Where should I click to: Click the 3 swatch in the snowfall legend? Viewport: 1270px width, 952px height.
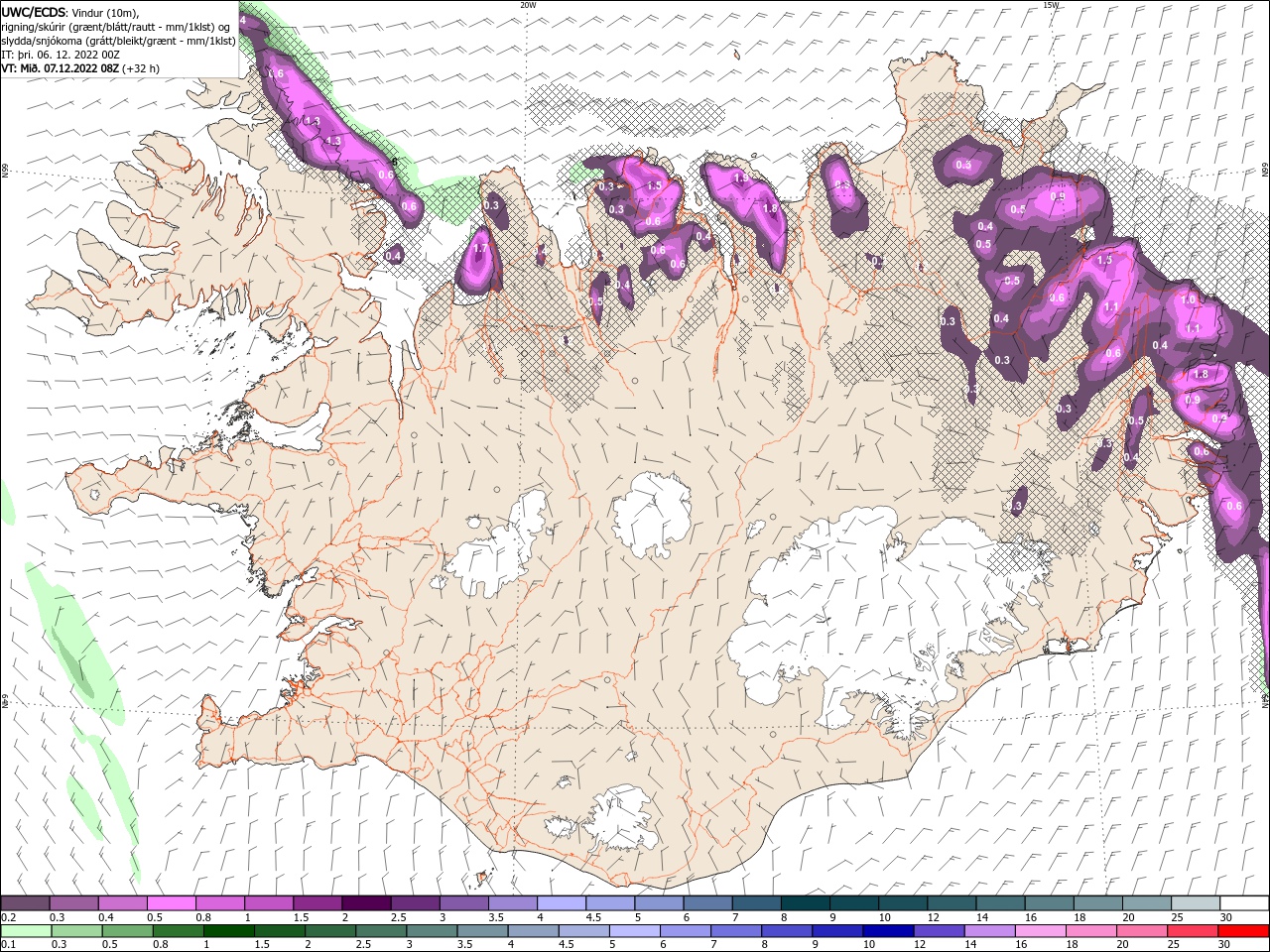pyautogui.click(x=464, y=902)
